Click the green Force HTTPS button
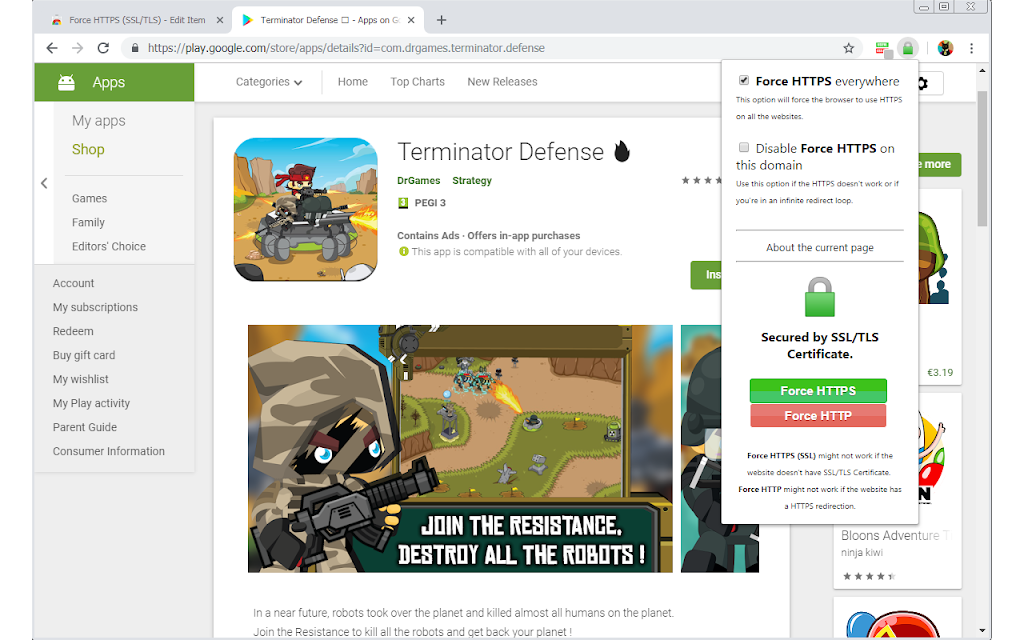 coord(818,391)
